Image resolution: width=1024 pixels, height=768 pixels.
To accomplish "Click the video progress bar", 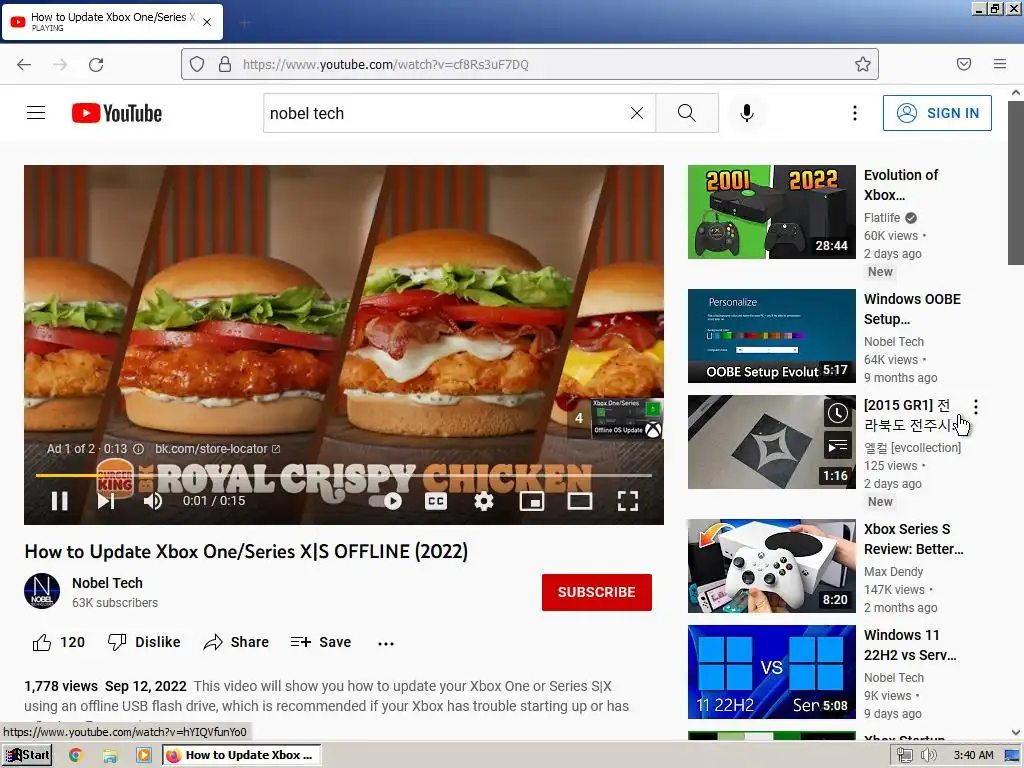I will (x=344, y=475).
